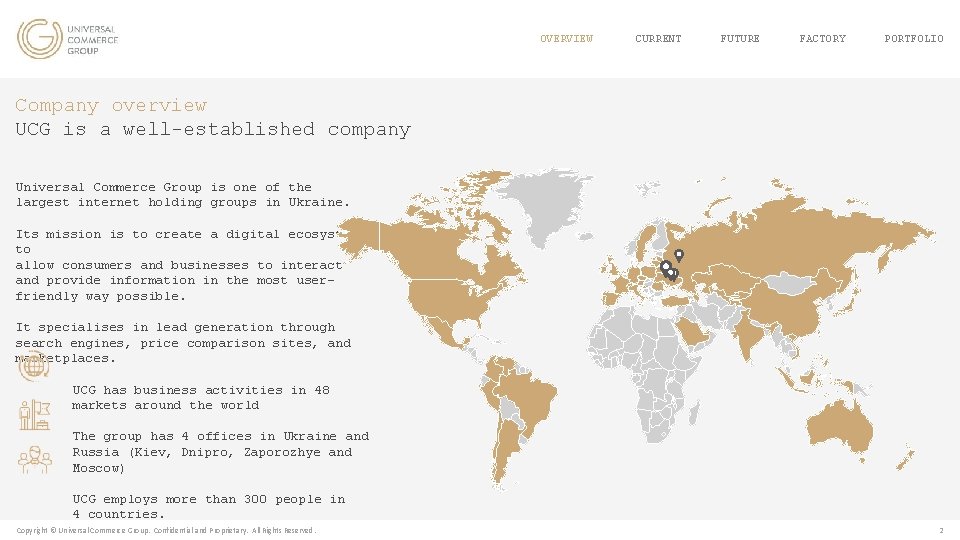960x540 pixels.
Task: Click the group of employees icon
Action: pos(35,459)
